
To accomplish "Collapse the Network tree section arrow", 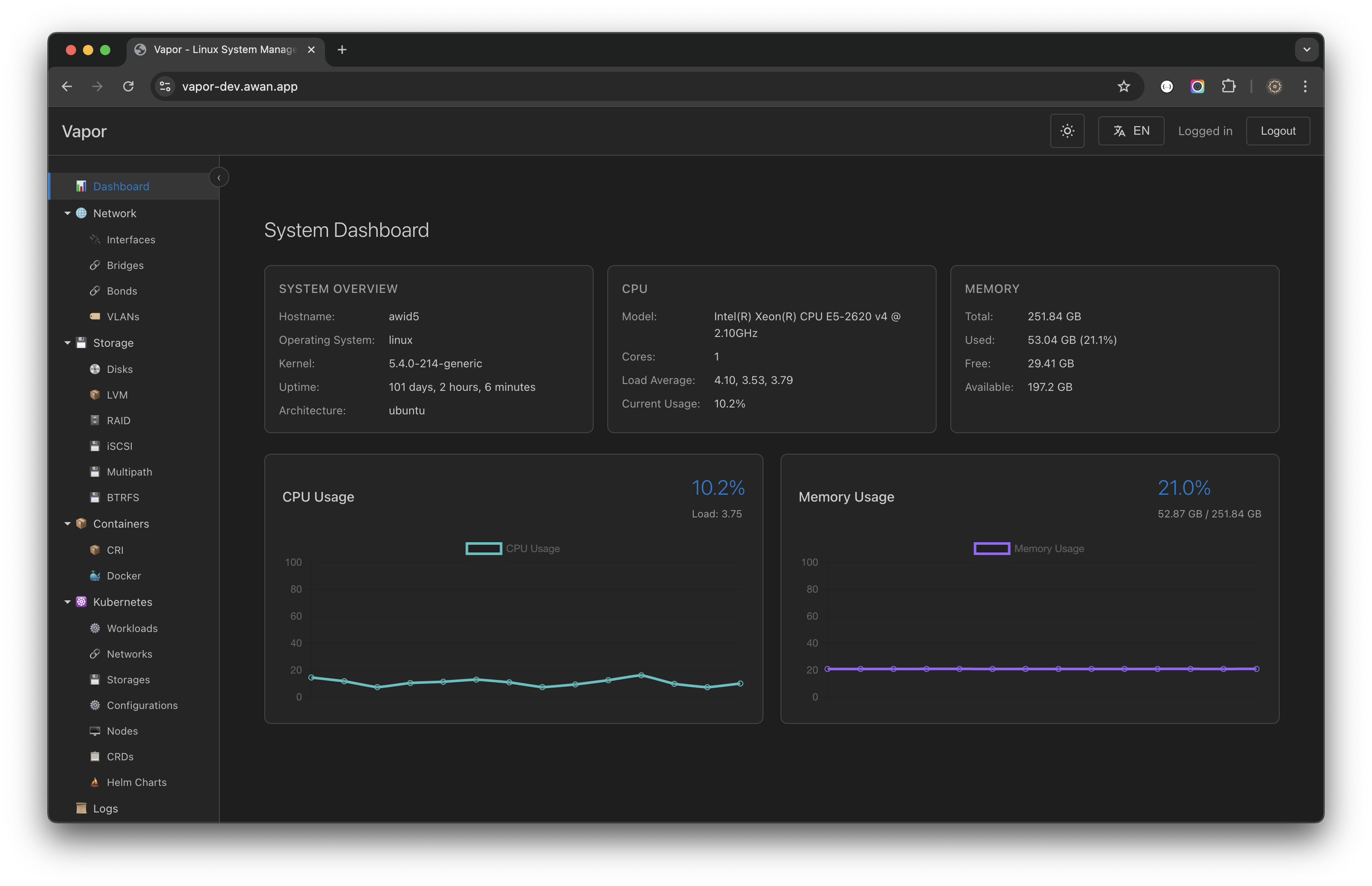I will [x=67, y=213].
